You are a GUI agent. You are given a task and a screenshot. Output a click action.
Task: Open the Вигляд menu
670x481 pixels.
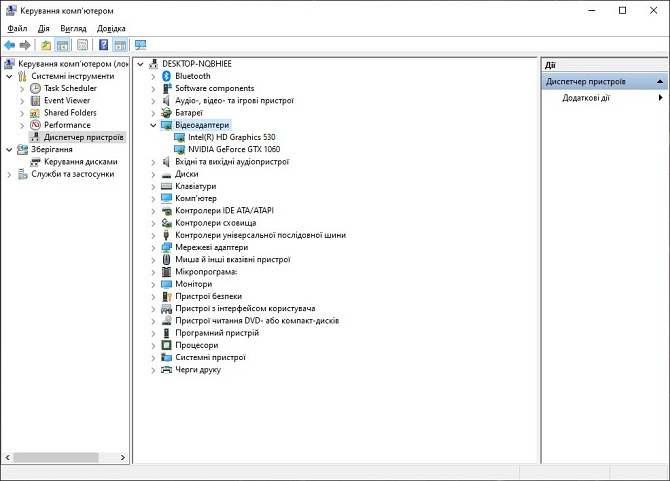(73, 29)
